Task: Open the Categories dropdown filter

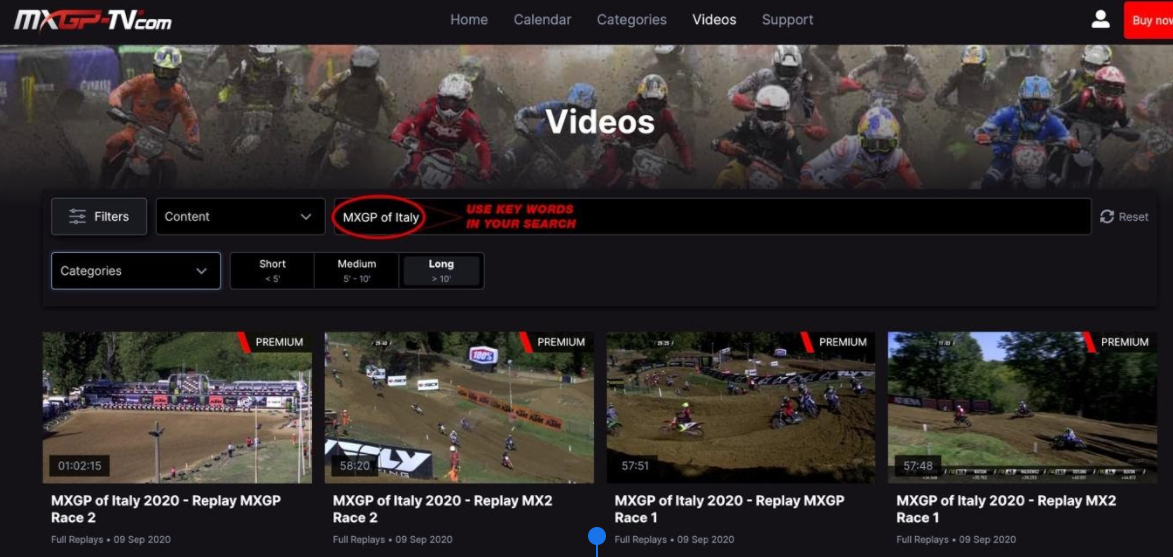Action: click(x=135, y=271)
